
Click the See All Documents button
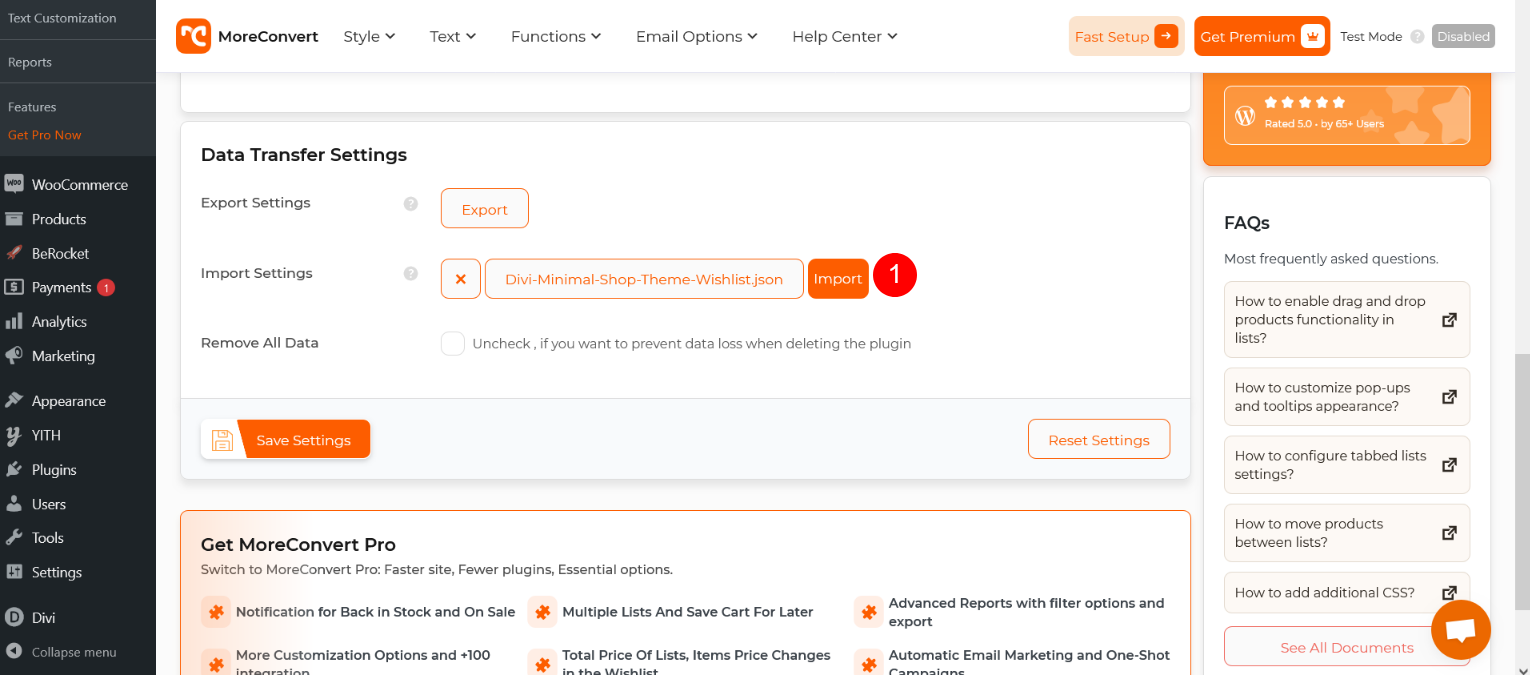(1347, 647)
